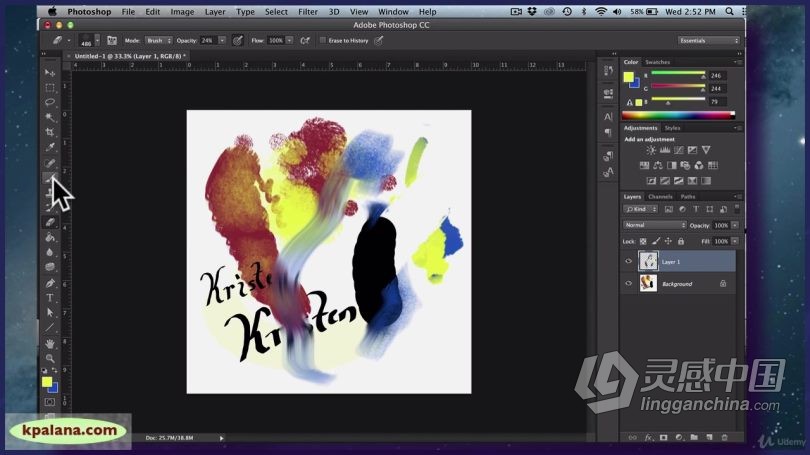Viewport: 810px width, 455px height.
Task: Switch to the Channels tab
Action: [x=660, y=197]
